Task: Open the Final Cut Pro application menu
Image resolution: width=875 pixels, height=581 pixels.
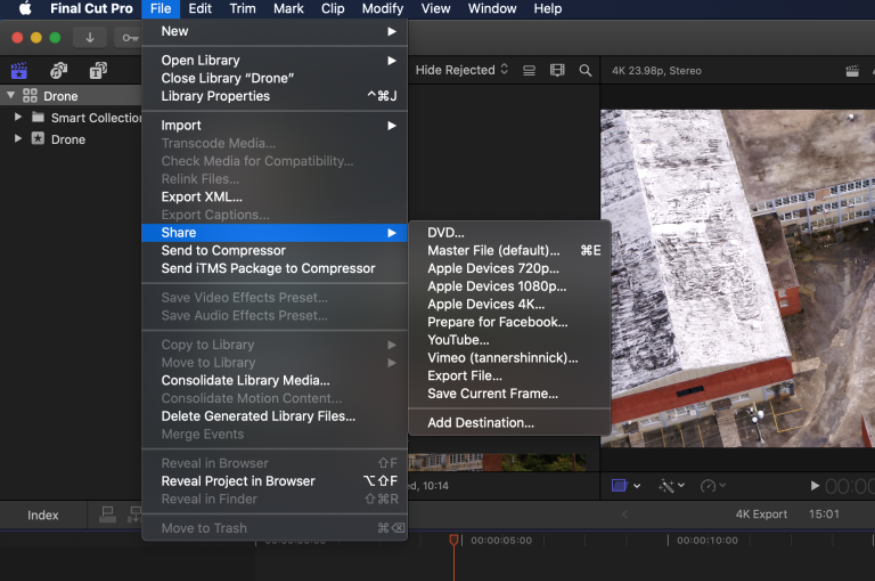Action: coord(92,8)
